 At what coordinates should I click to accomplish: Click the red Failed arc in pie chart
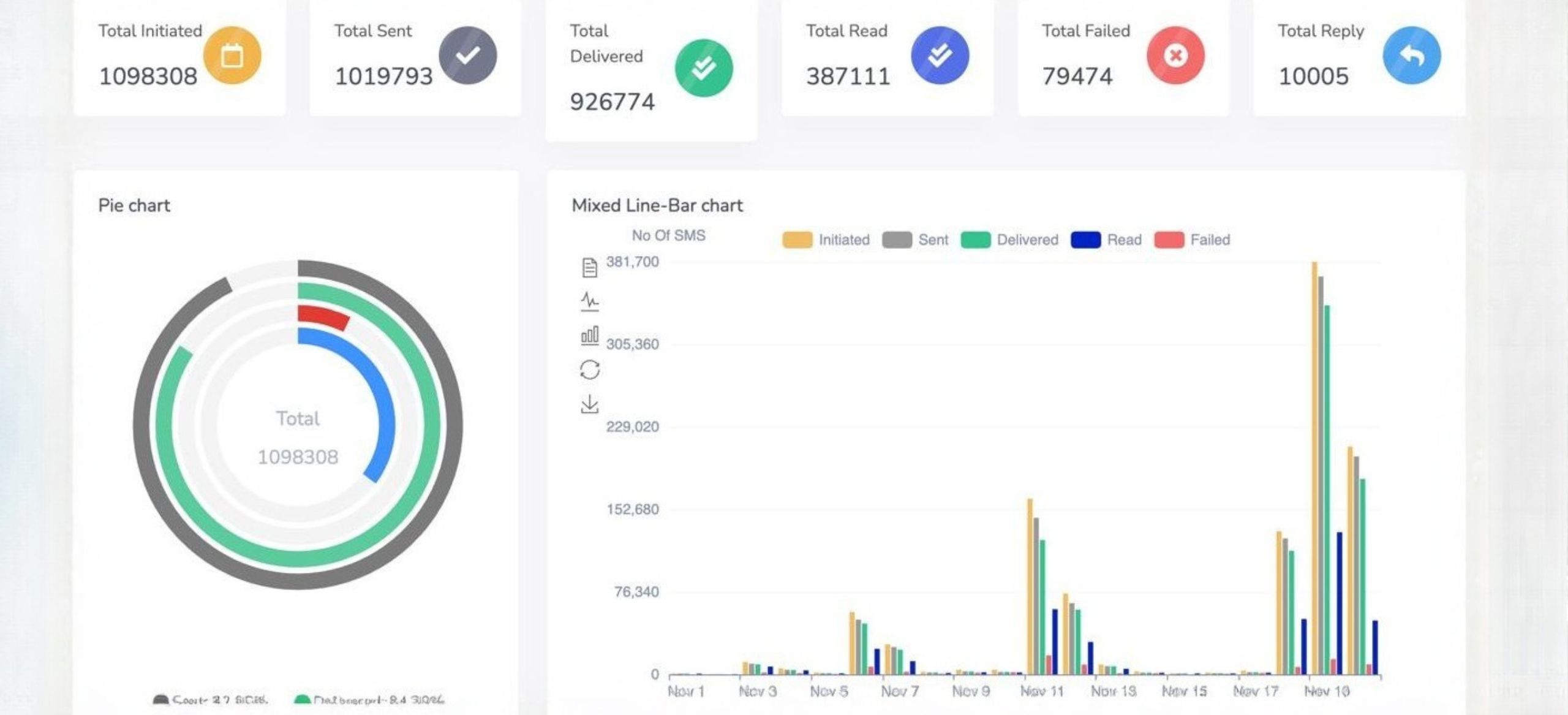[323, 317]
